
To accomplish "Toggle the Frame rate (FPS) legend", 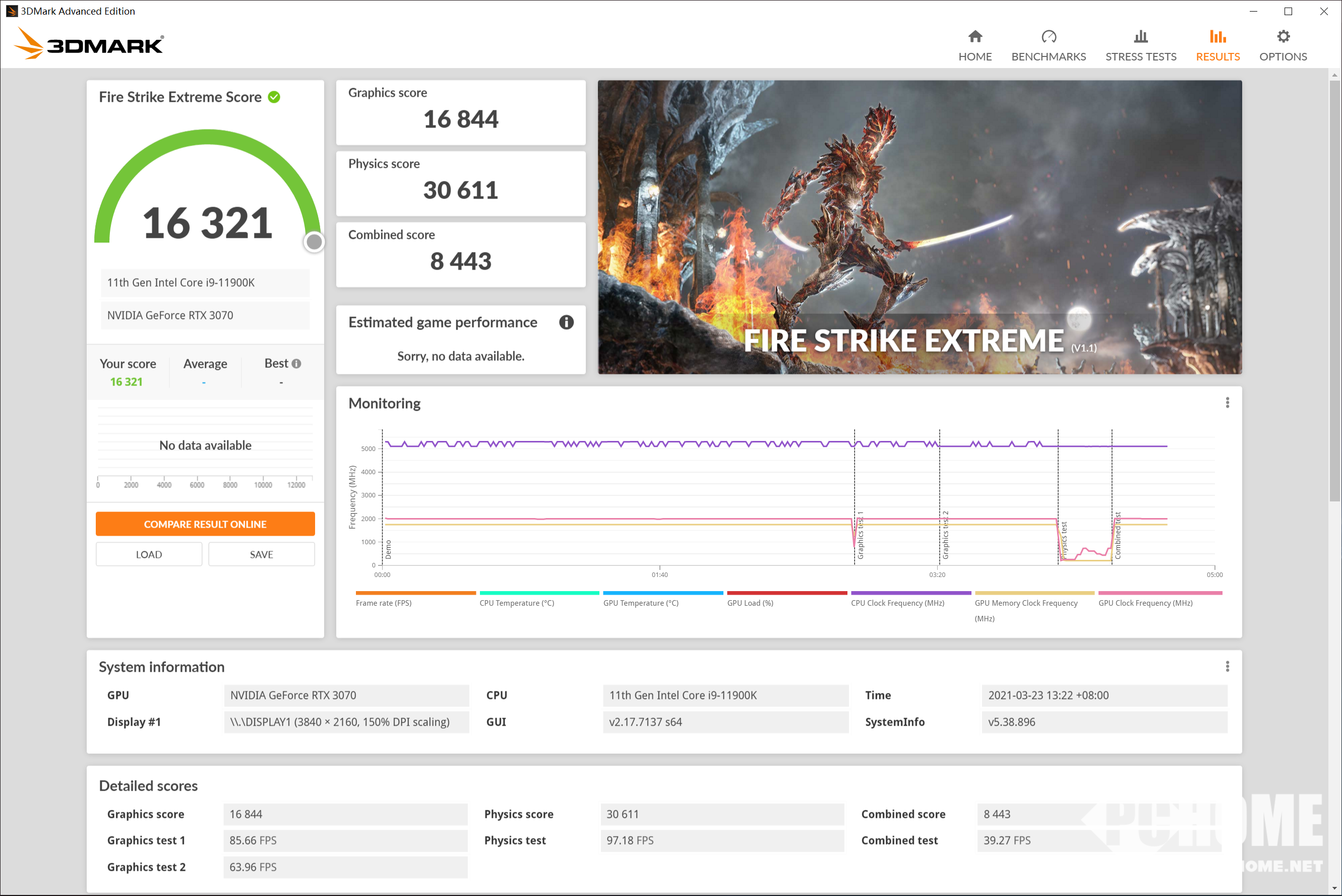I will [384, 603].
